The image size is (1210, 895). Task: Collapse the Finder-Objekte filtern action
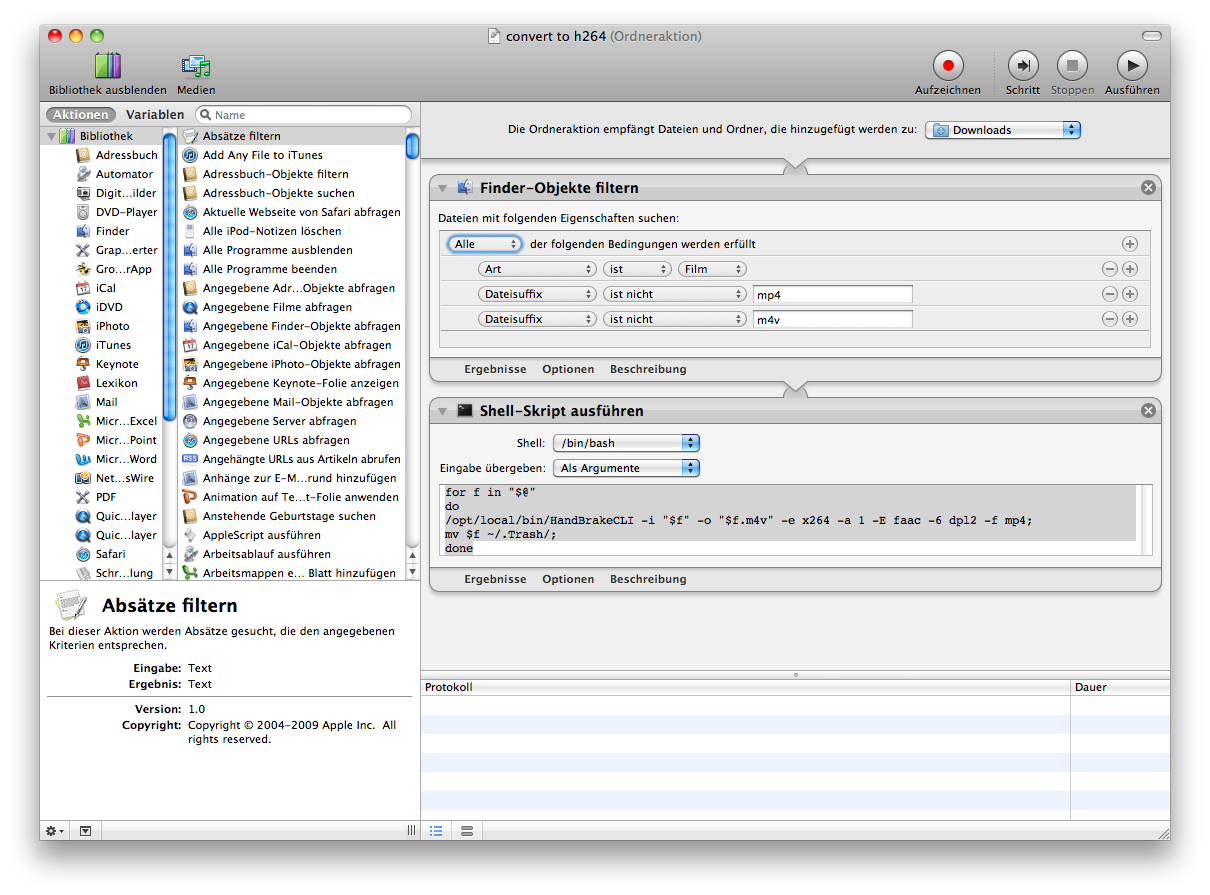443,188
